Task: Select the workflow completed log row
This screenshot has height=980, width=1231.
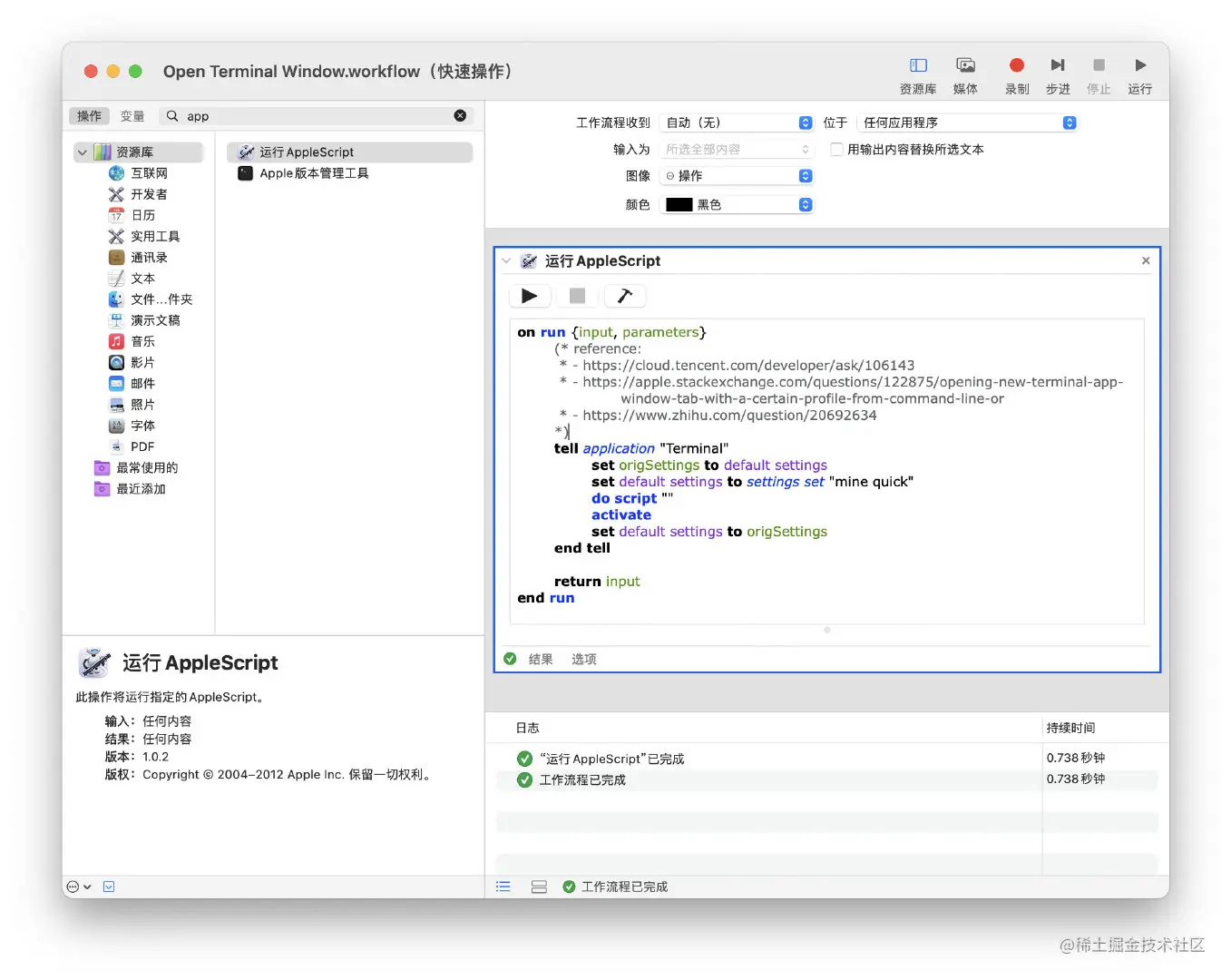Action: point(826,779)
